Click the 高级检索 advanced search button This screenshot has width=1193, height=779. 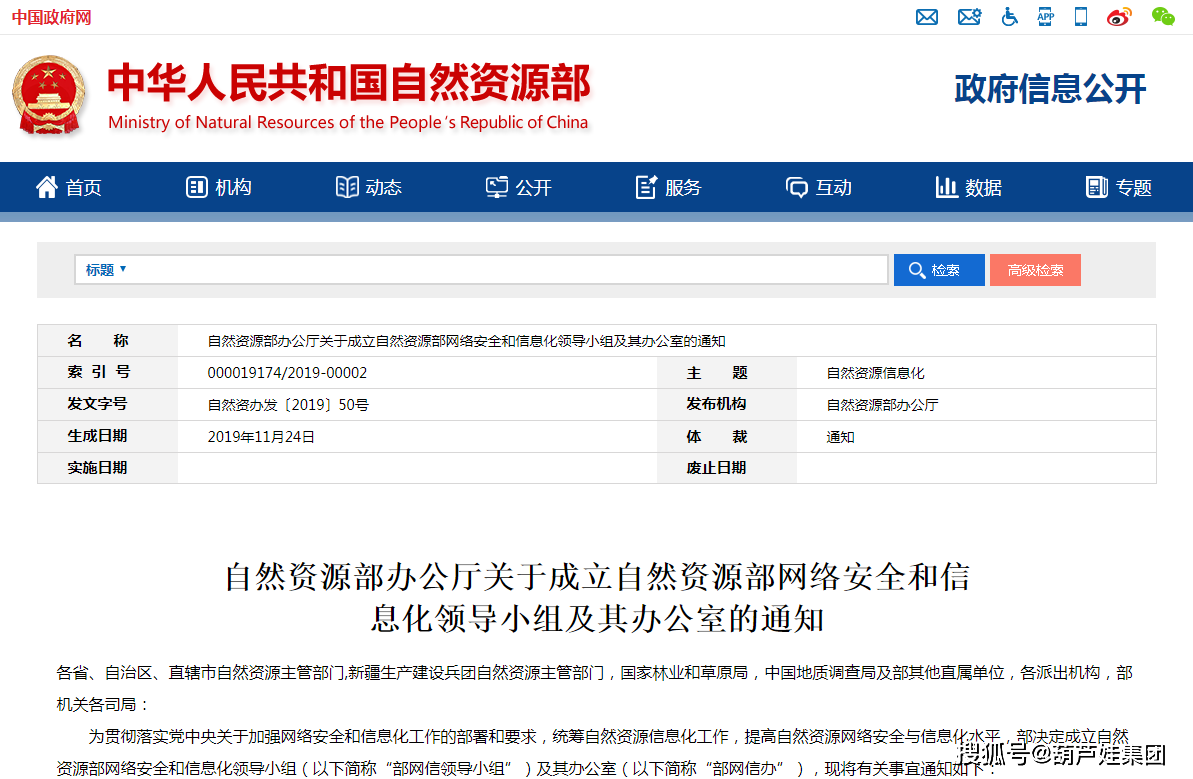tap(1035, 270)
